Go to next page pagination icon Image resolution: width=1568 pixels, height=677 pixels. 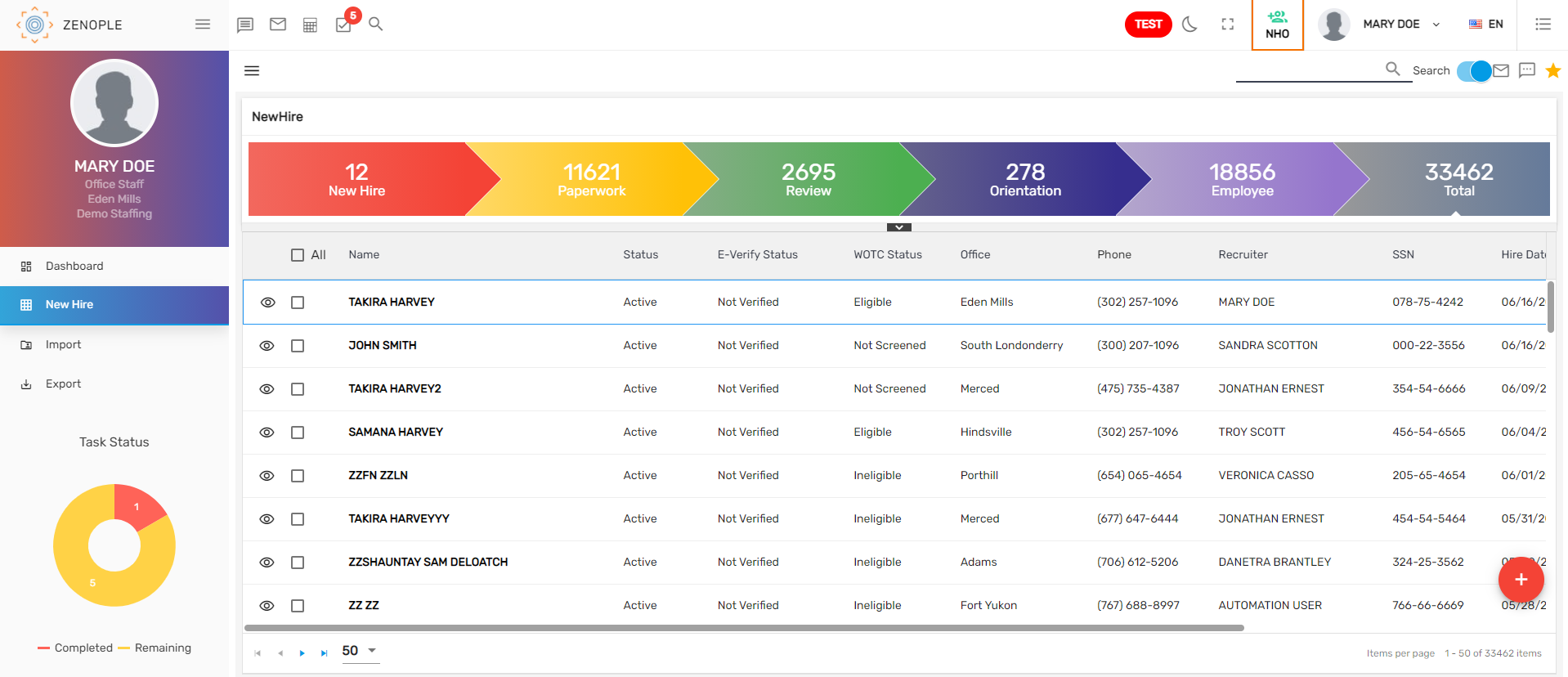pyautogui.click(x=302, y=653)
